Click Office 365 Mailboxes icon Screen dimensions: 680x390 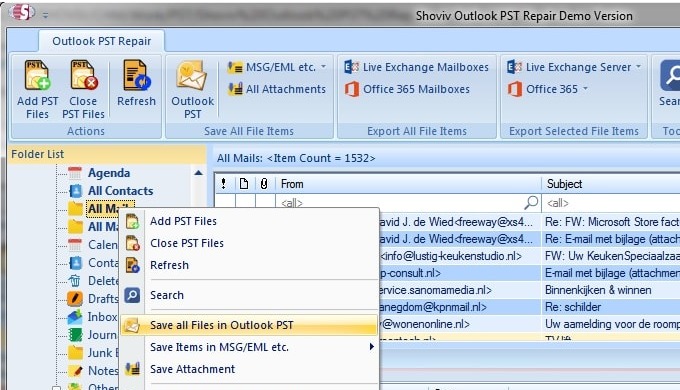[351, 89]
